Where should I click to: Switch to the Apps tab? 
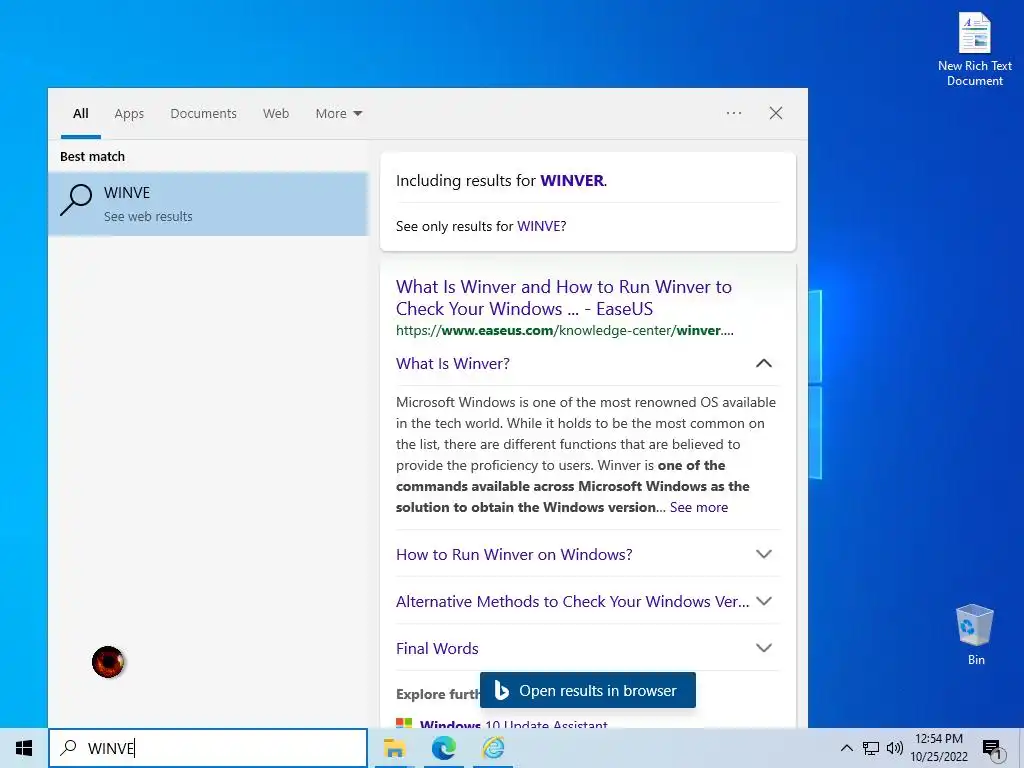tap(129, 114)
